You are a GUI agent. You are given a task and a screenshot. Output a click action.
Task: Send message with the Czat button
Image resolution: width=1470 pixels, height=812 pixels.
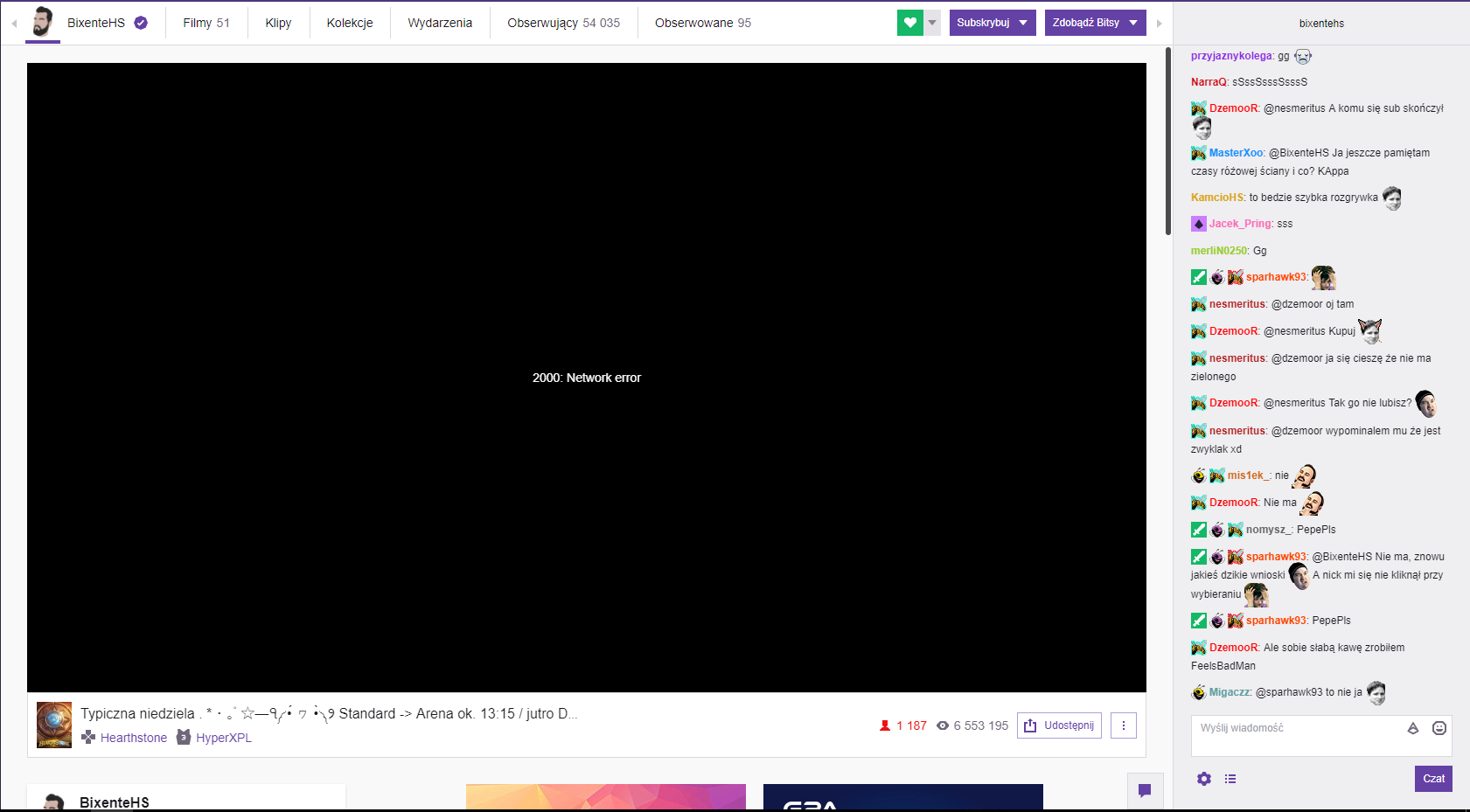[x=1433, y=779]
